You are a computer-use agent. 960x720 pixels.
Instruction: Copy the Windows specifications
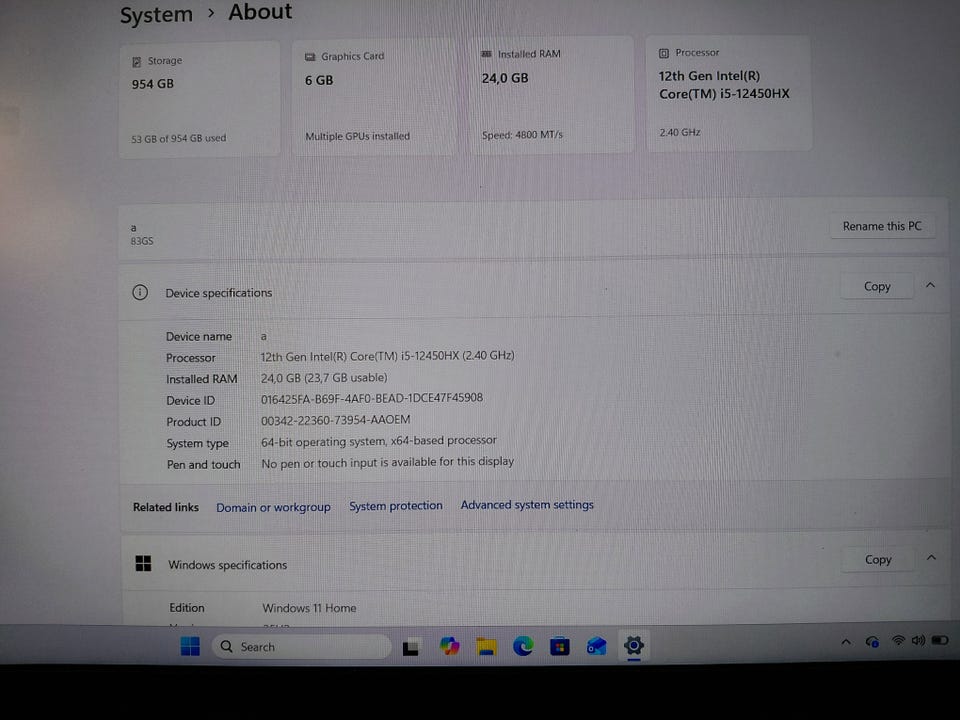[x=878, y=560]
